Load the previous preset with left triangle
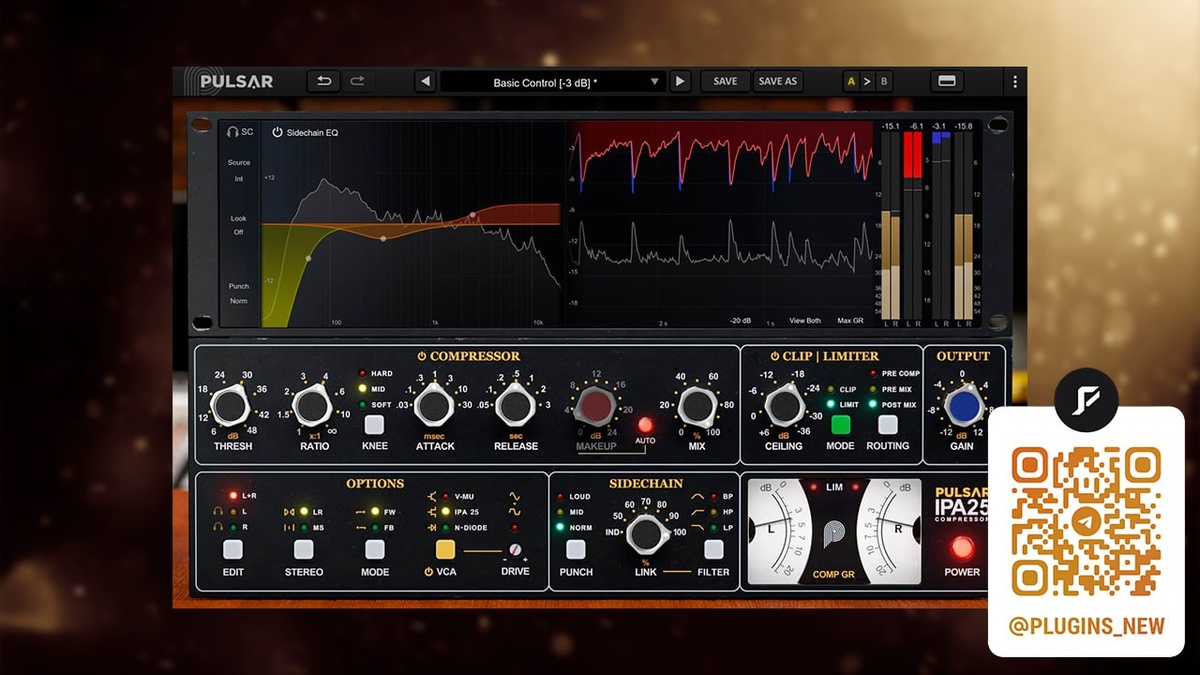 tap(425, 81)
